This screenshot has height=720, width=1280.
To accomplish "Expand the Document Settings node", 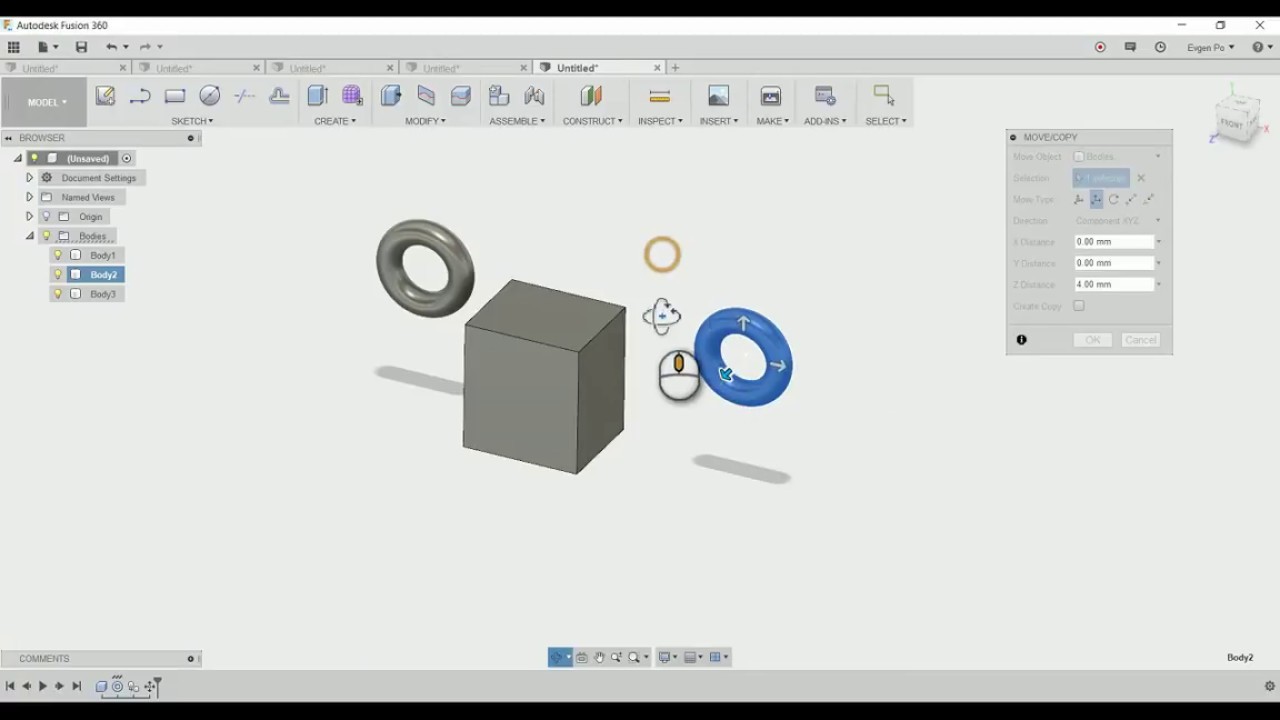I will point(29,177).
